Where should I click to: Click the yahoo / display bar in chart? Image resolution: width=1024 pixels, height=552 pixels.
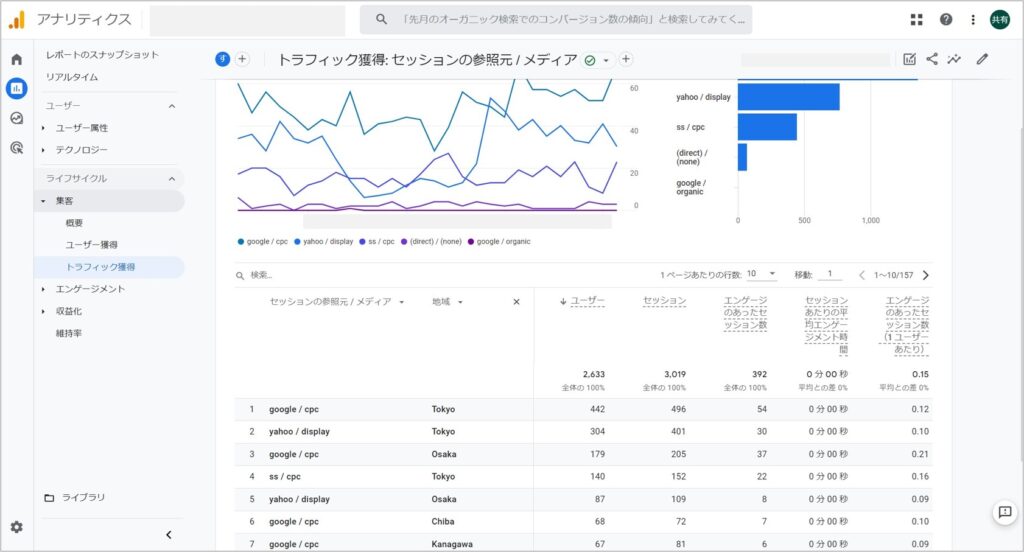tap(788, 97)
